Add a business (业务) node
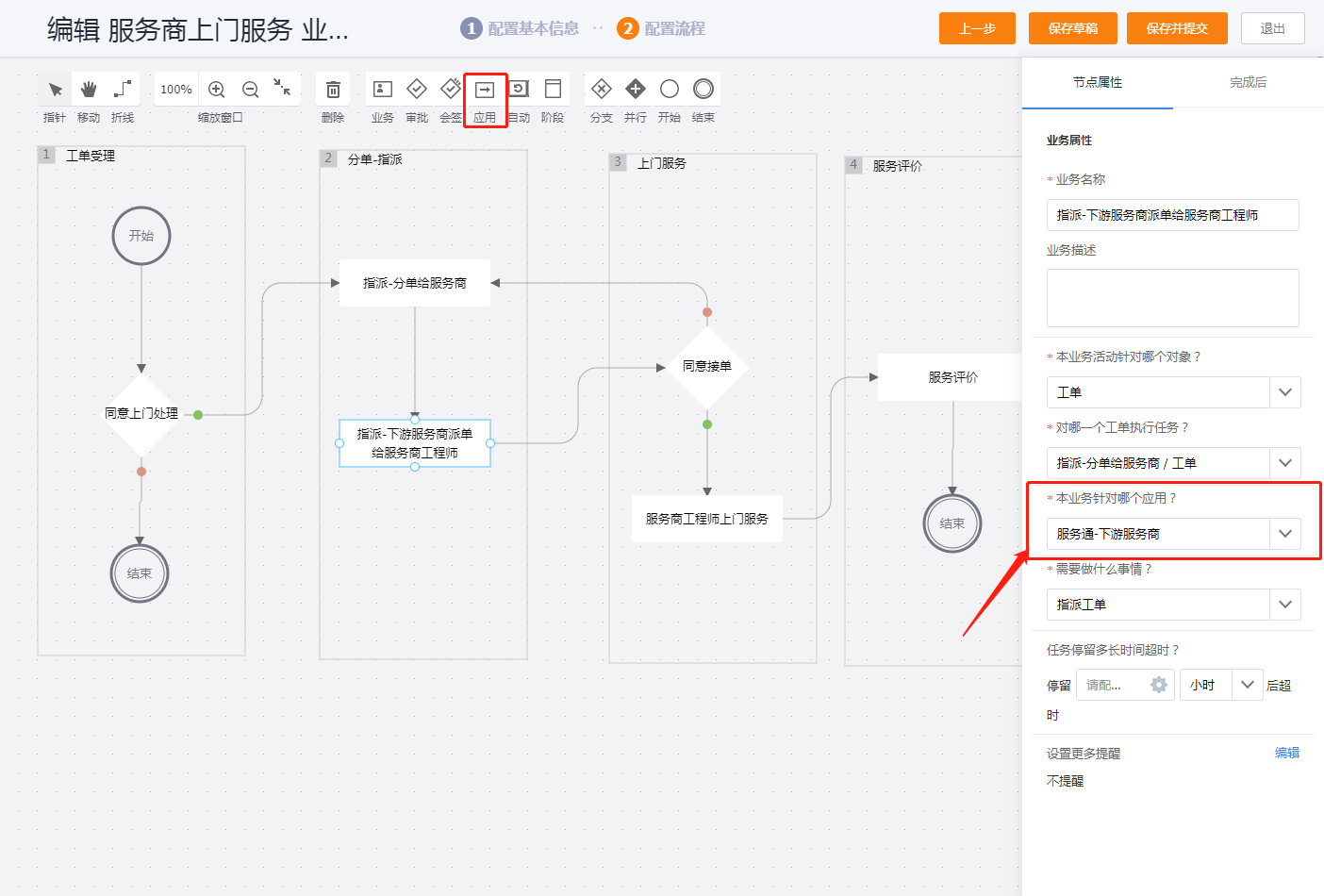 tap(383, 90)
